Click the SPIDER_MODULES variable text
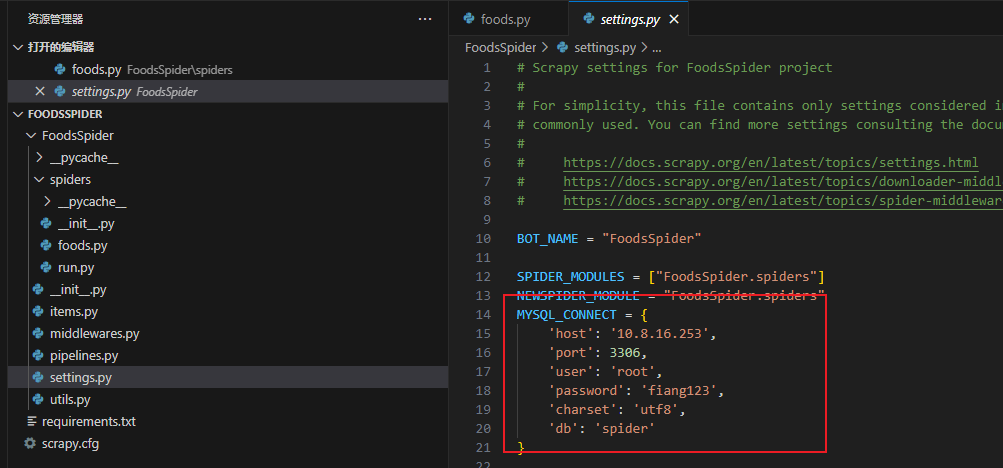The height and width of the screenshot is (468, 1003). coord(571,277)
